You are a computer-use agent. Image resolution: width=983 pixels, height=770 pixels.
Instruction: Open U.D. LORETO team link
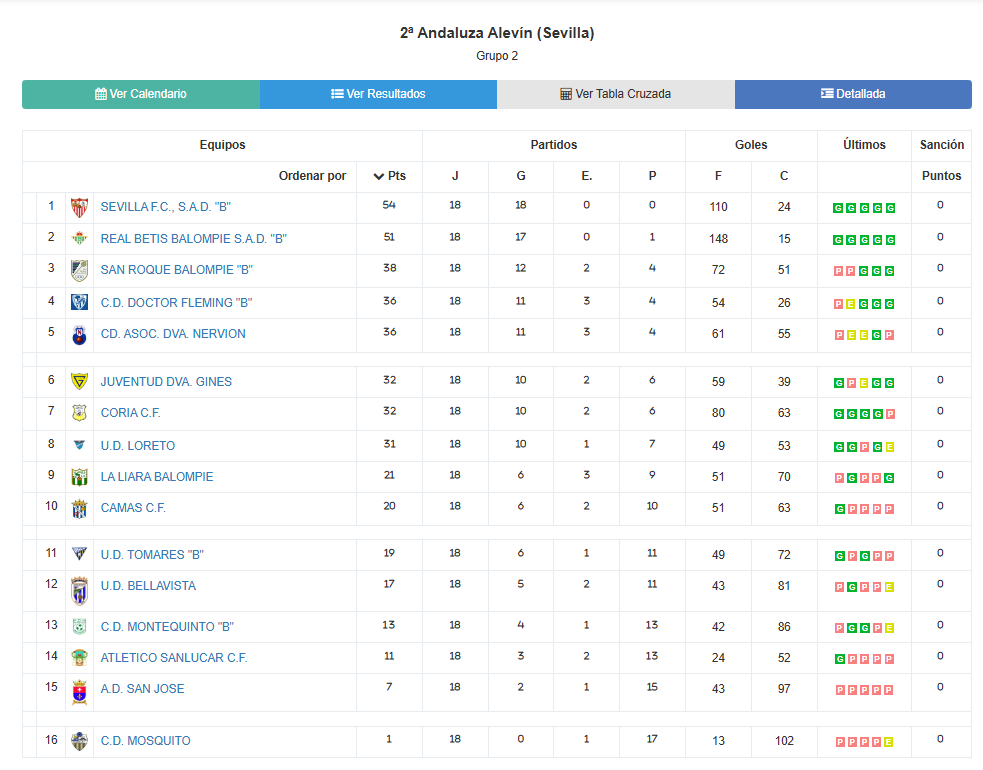point(138,446)
